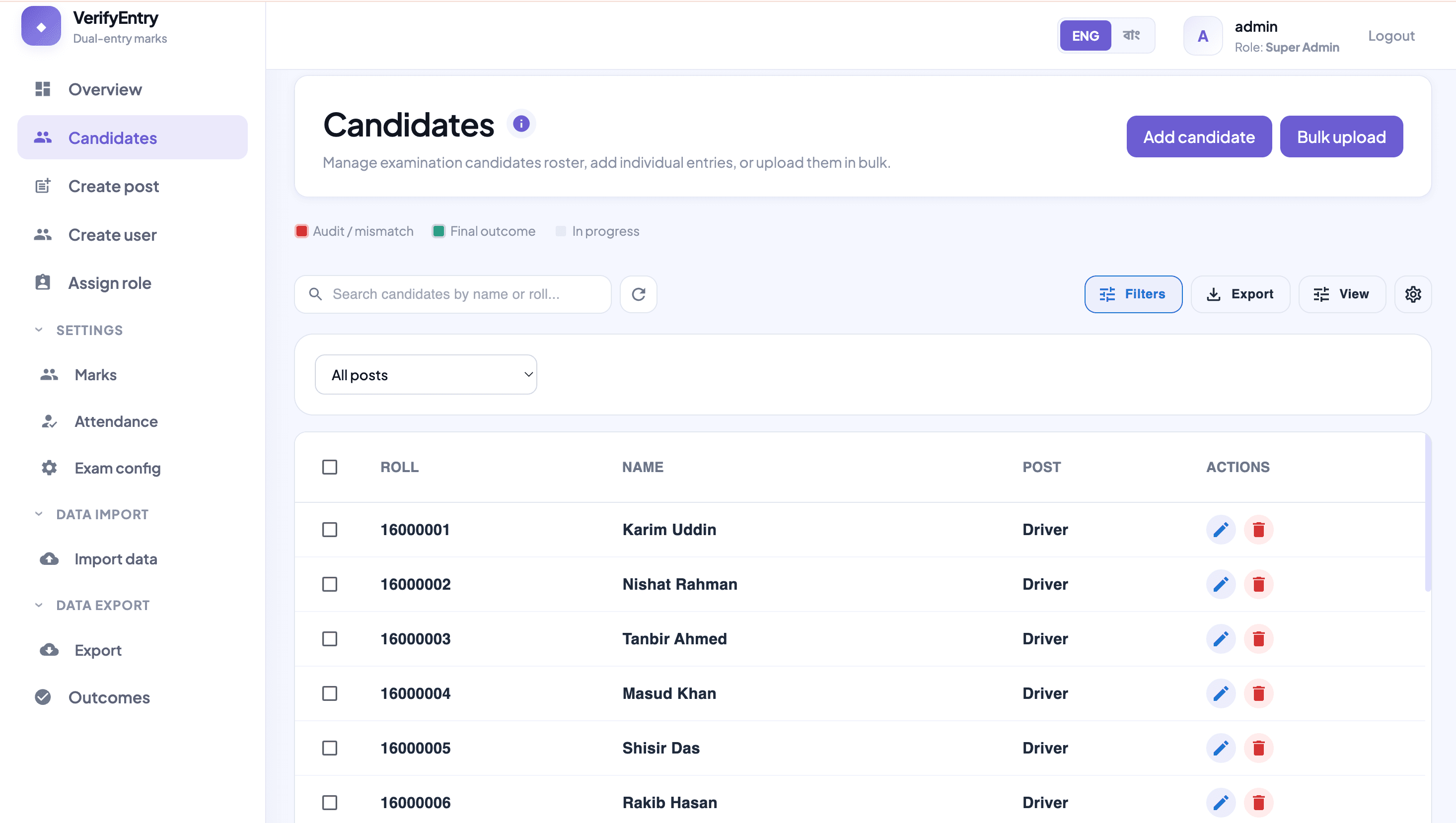The width and height of the screenshot is (1456, 823).
Task: Collapse the SETTINGS section chevron
Action: point(38,330)
